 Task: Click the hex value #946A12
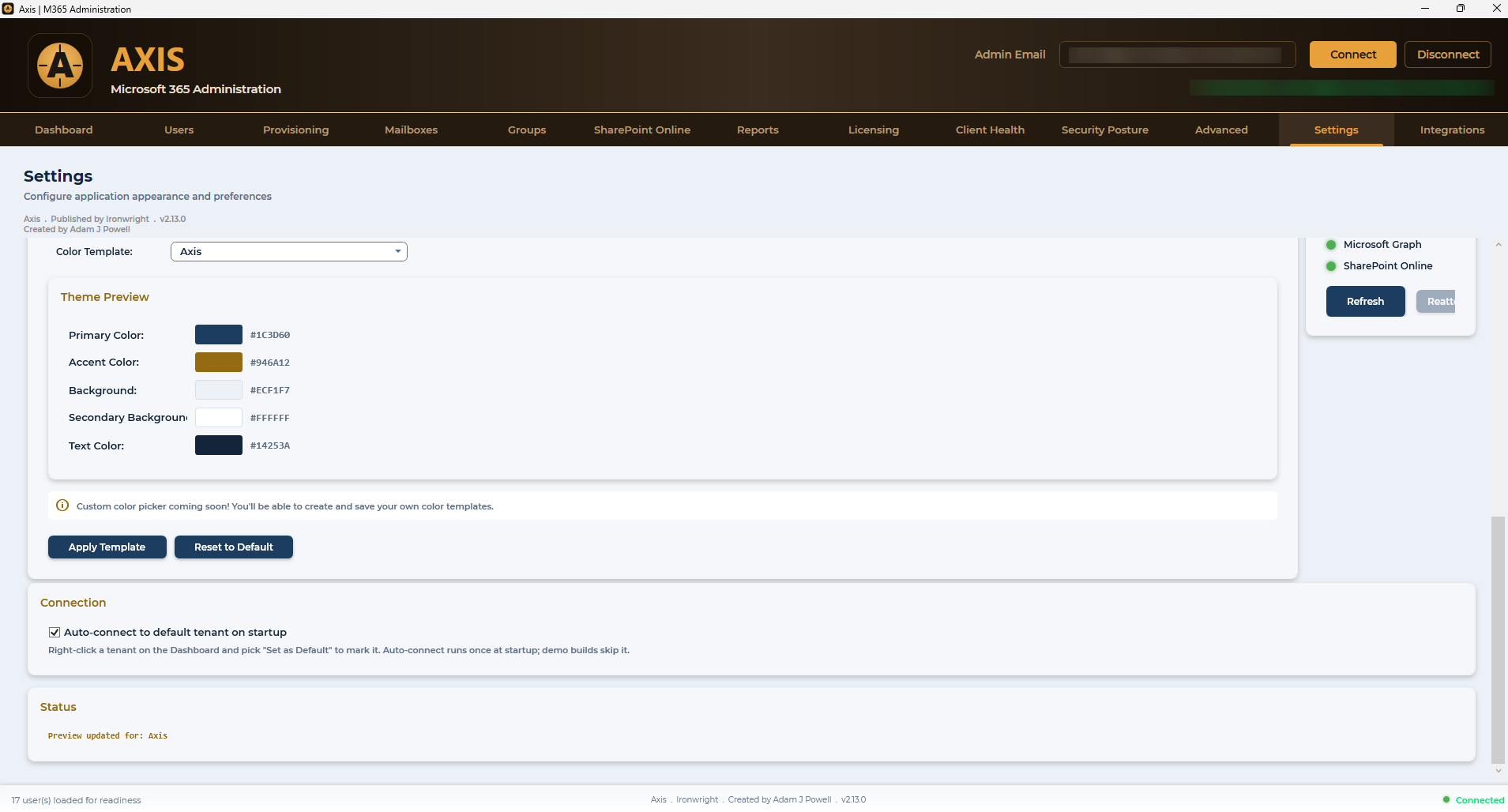coord(270,363)
